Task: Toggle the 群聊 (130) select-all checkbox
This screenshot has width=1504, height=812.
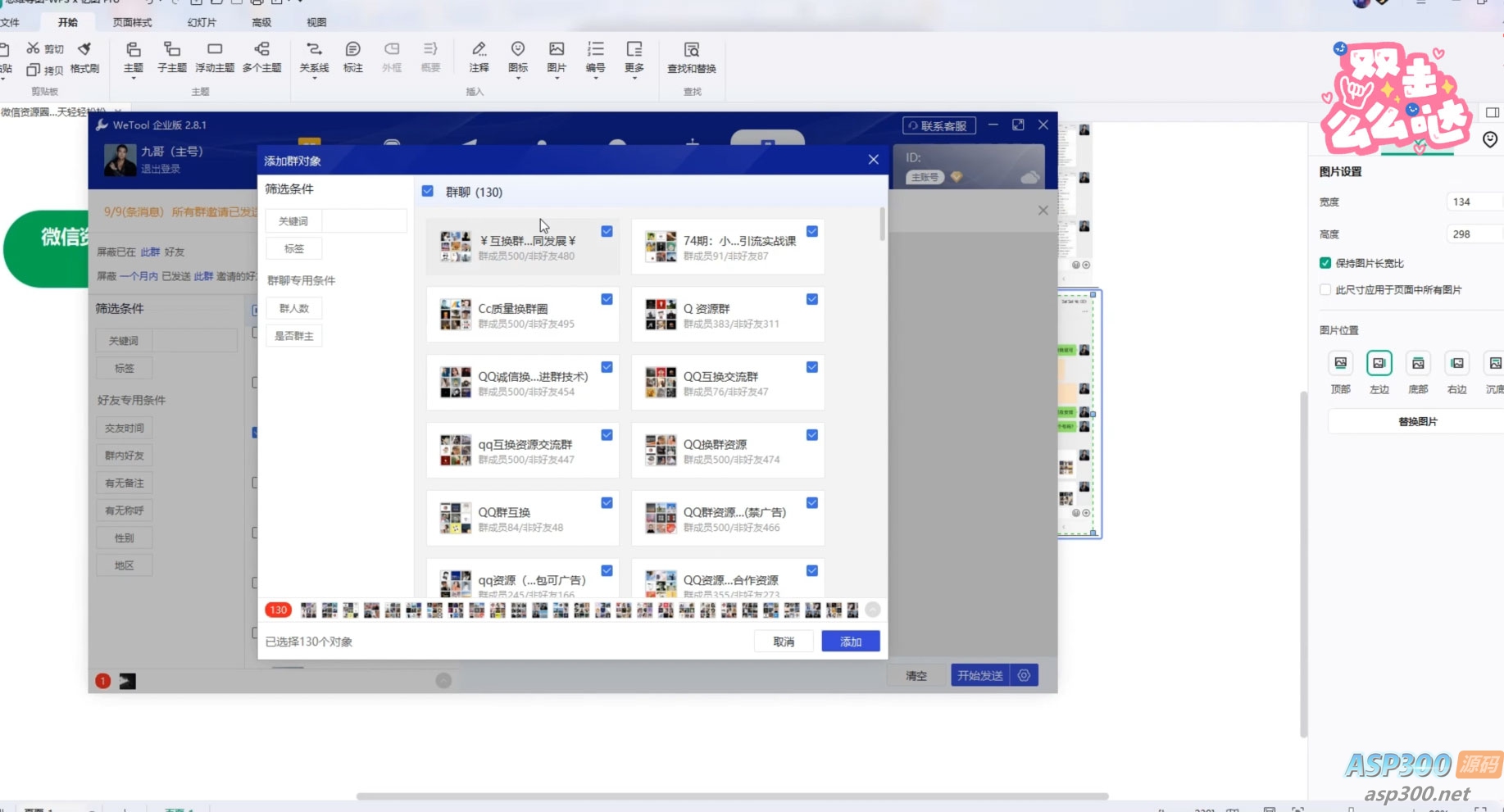Action: click(x=428, y=191)
